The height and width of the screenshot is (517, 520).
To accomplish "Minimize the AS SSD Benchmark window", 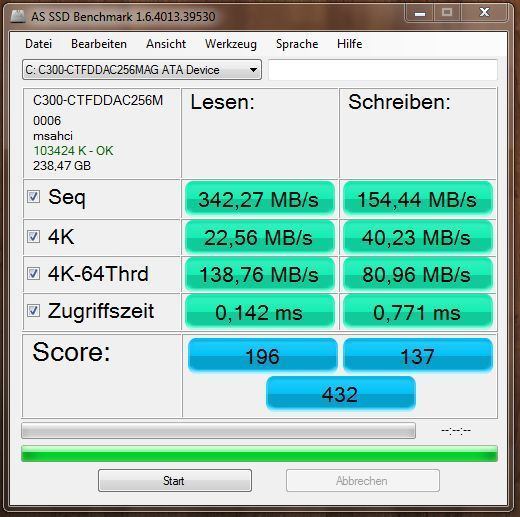I will (420, 13).
